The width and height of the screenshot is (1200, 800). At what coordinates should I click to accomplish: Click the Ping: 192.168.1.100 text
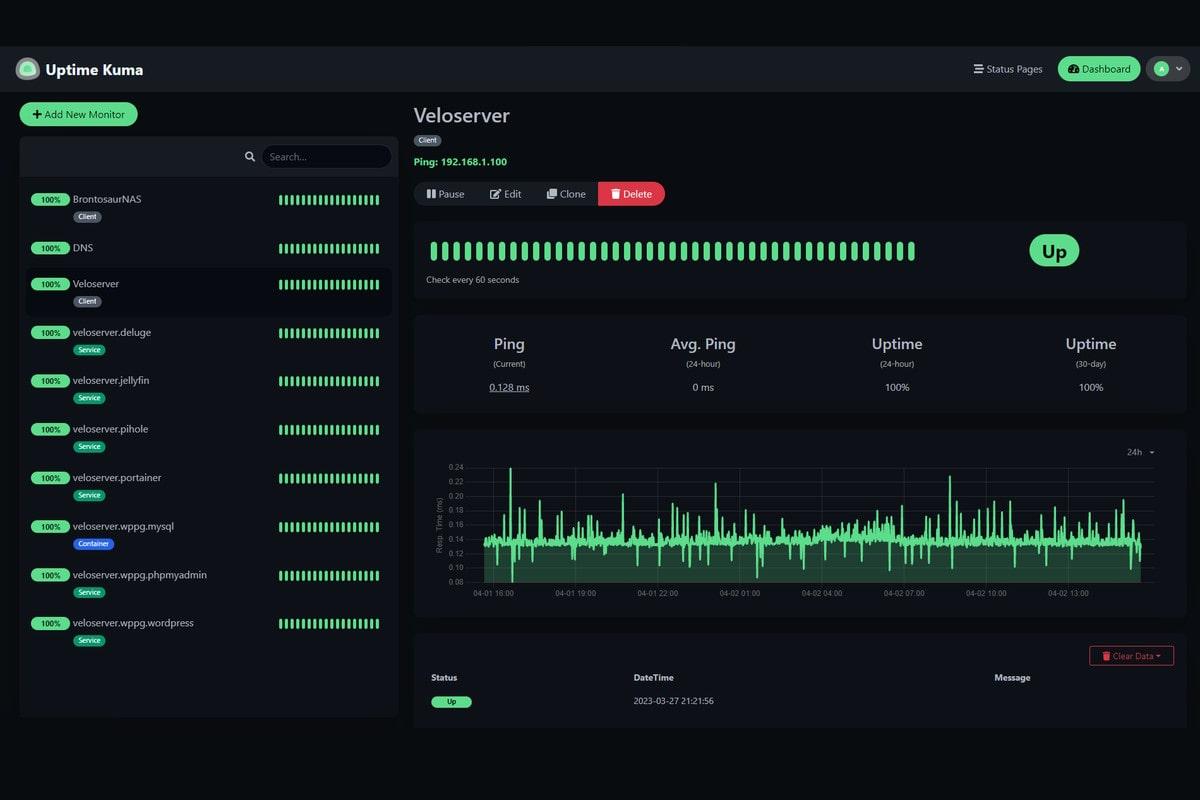(460, 162)
